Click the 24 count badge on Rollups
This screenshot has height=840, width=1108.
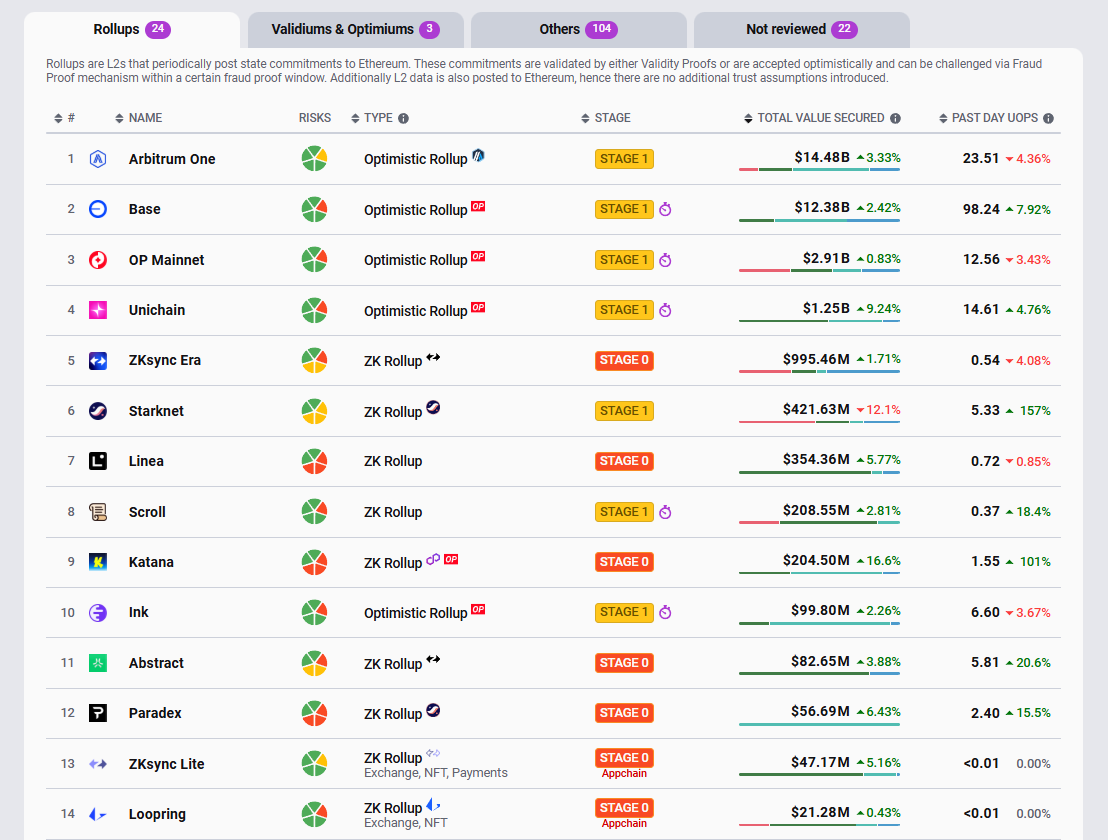click(x=158, y=30)
